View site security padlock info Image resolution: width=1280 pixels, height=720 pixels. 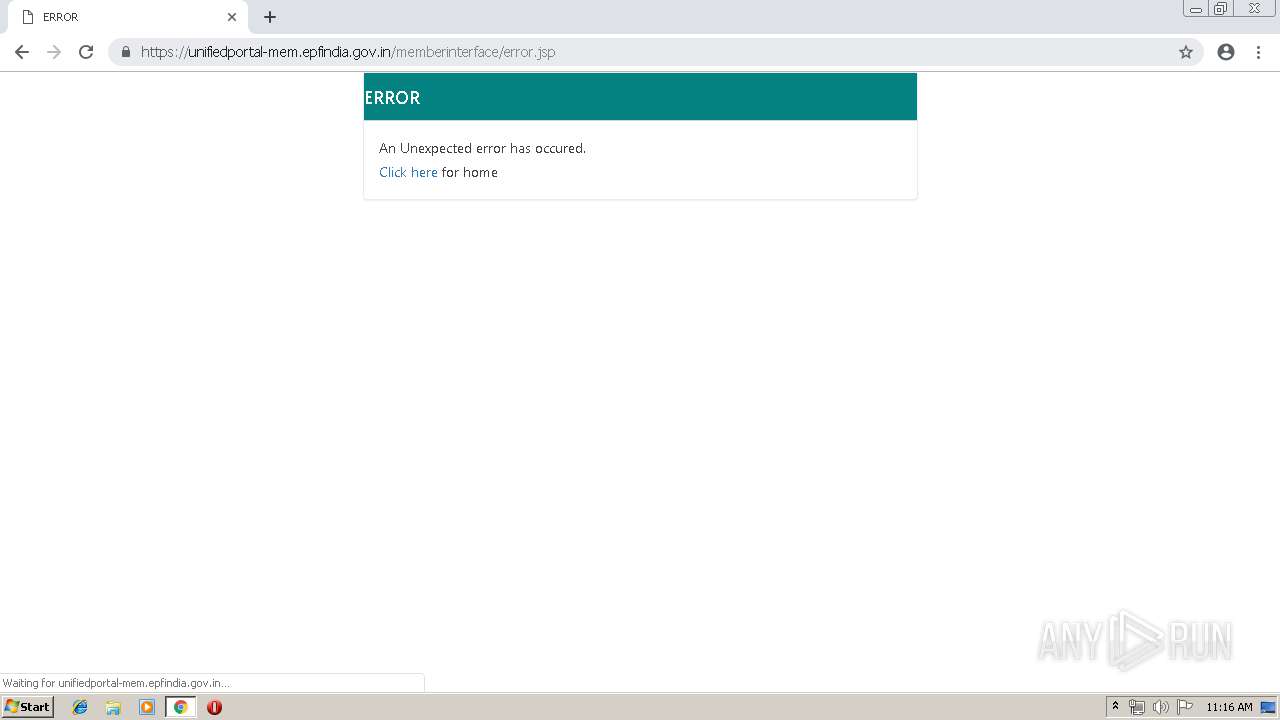[x=126, y=52]
